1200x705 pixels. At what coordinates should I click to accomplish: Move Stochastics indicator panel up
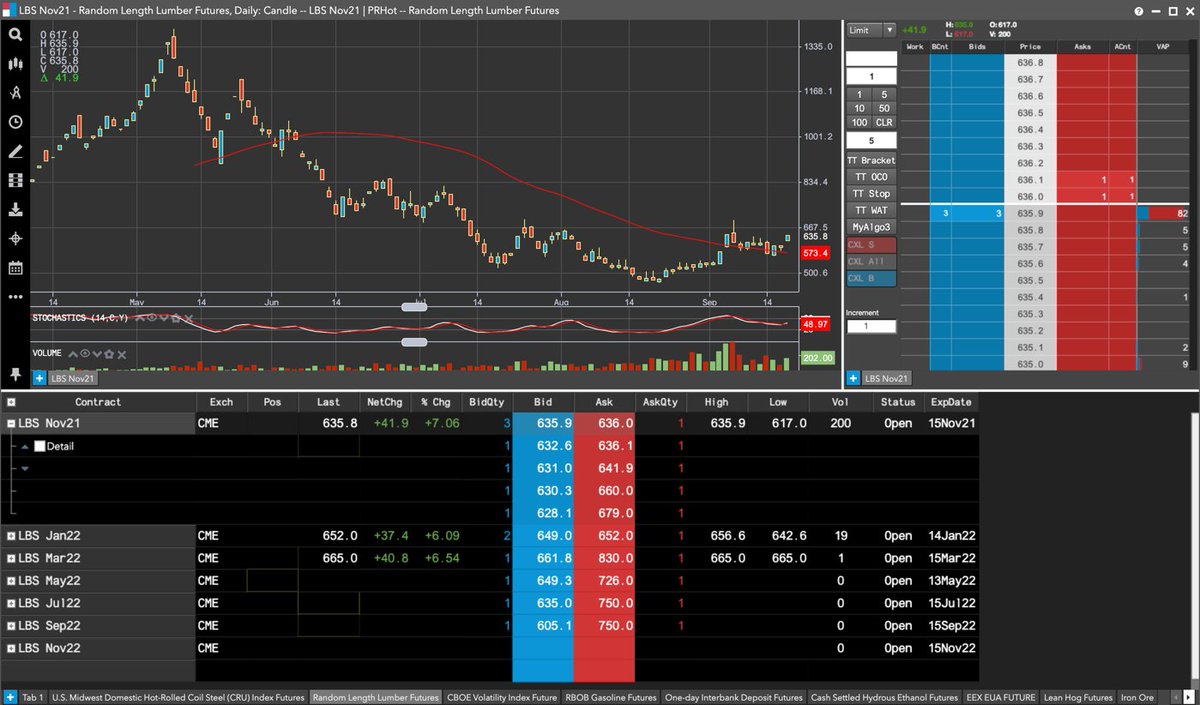[x=139, y=318]
